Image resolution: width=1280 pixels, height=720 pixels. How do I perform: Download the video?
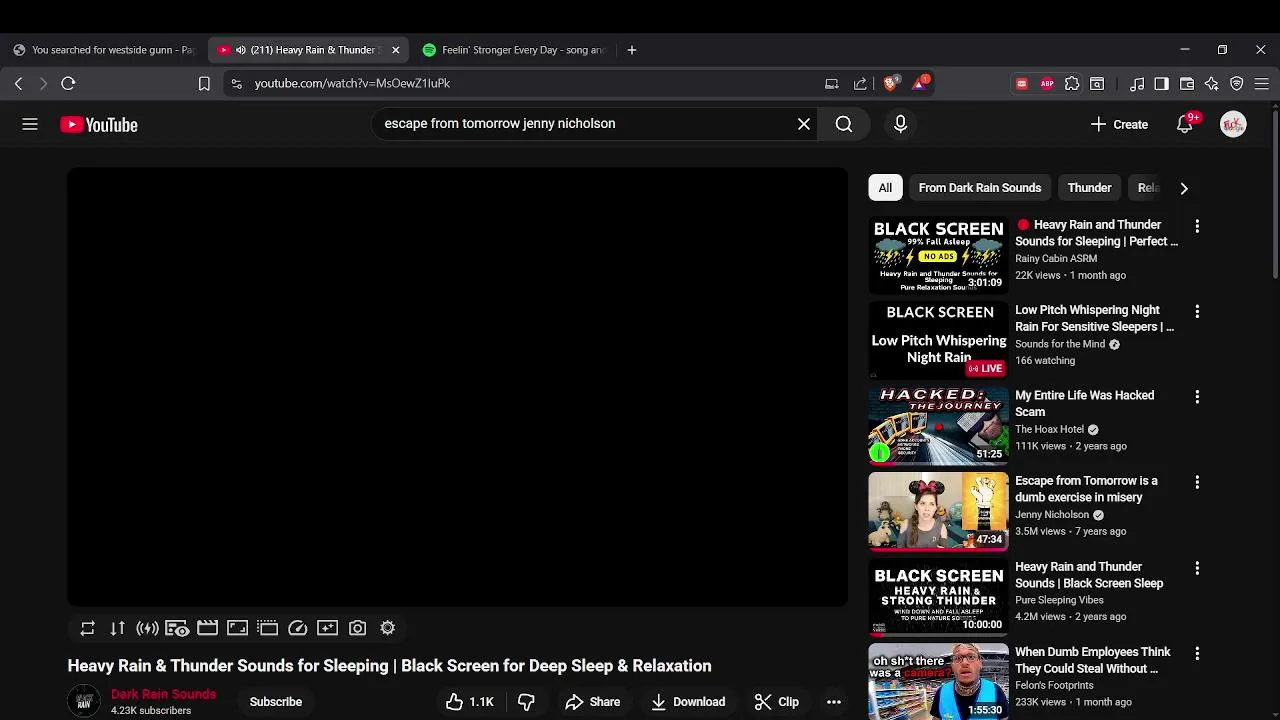(688, 702)
